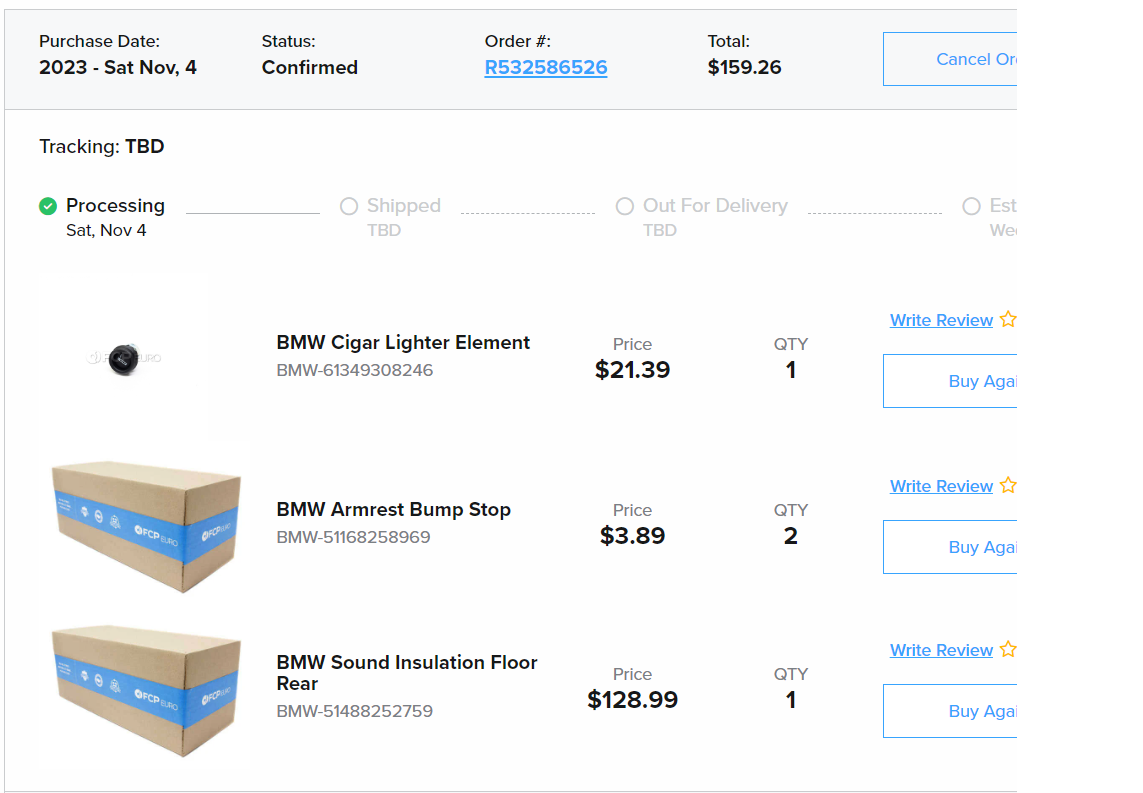
Task: Write a review for BMW Armrest Bump Stop
Action: pos(941,486)
